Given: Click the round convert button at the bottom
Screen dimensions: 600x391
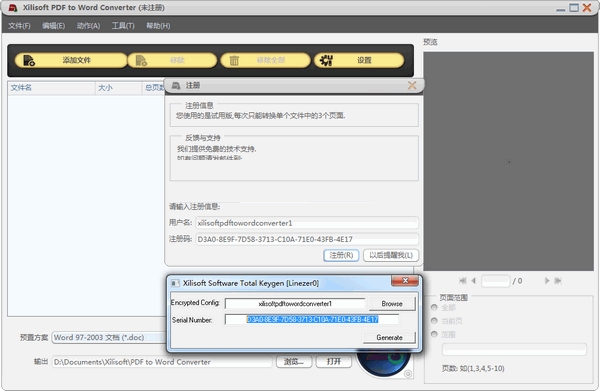Looking at the screenshot, I should point(384,363).
